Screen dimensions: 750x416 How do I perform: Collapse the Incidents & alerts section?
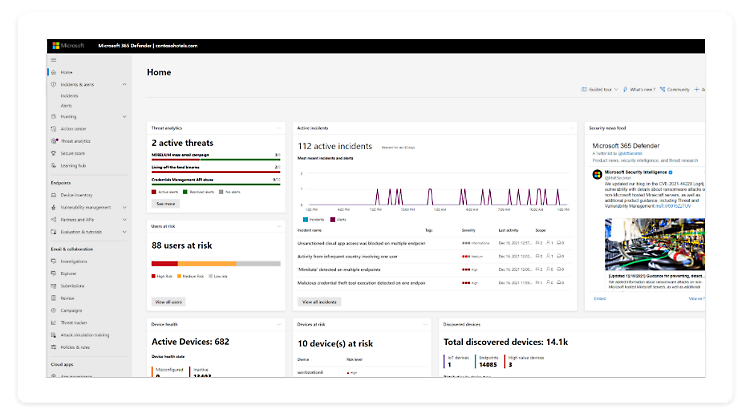click(x=124, y=84)
